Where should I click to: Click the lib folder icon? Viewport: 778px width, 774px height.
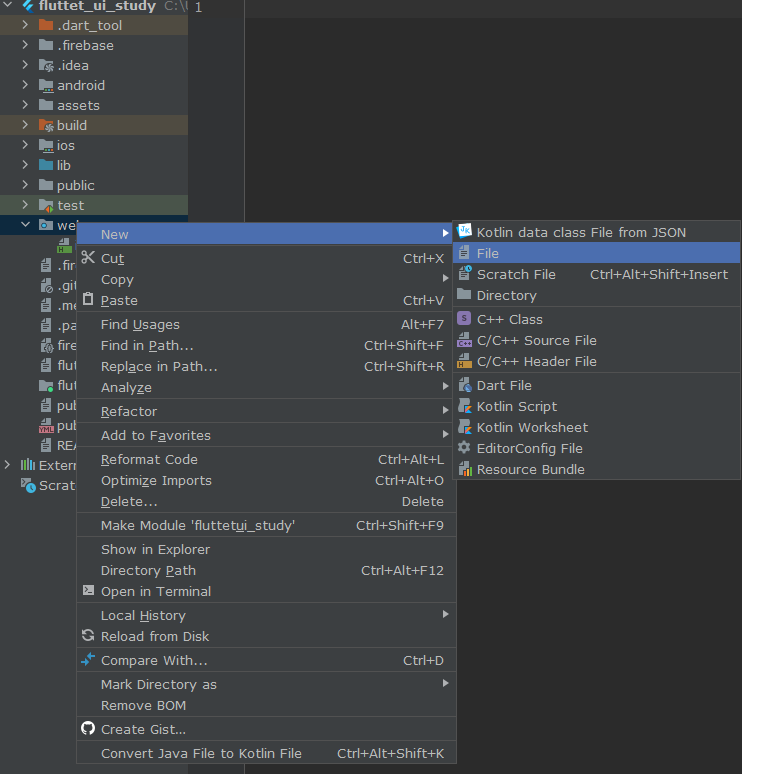coord(46,165)
